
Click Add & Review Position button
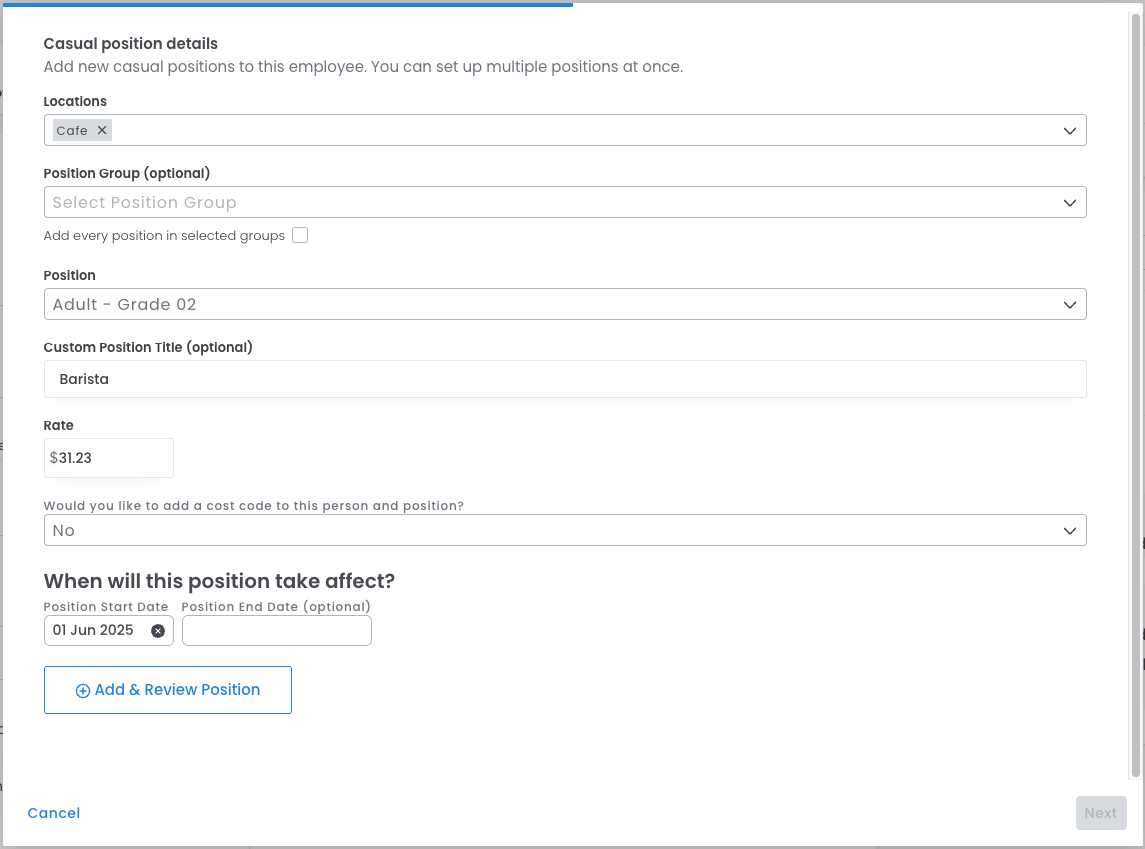[168, 690]
